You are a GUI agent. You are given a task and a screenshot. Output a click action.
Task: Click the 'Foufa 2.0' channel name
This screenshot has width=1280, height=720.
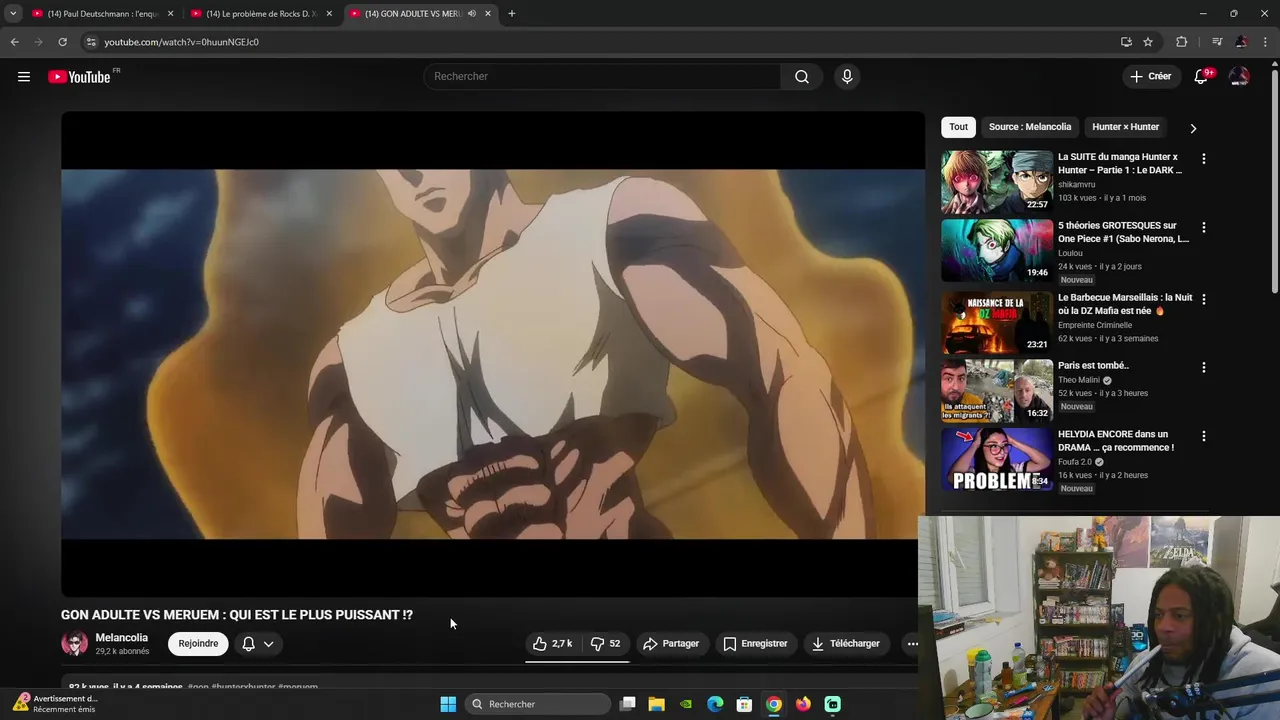pyautogui.click(x=1075, y=462)
